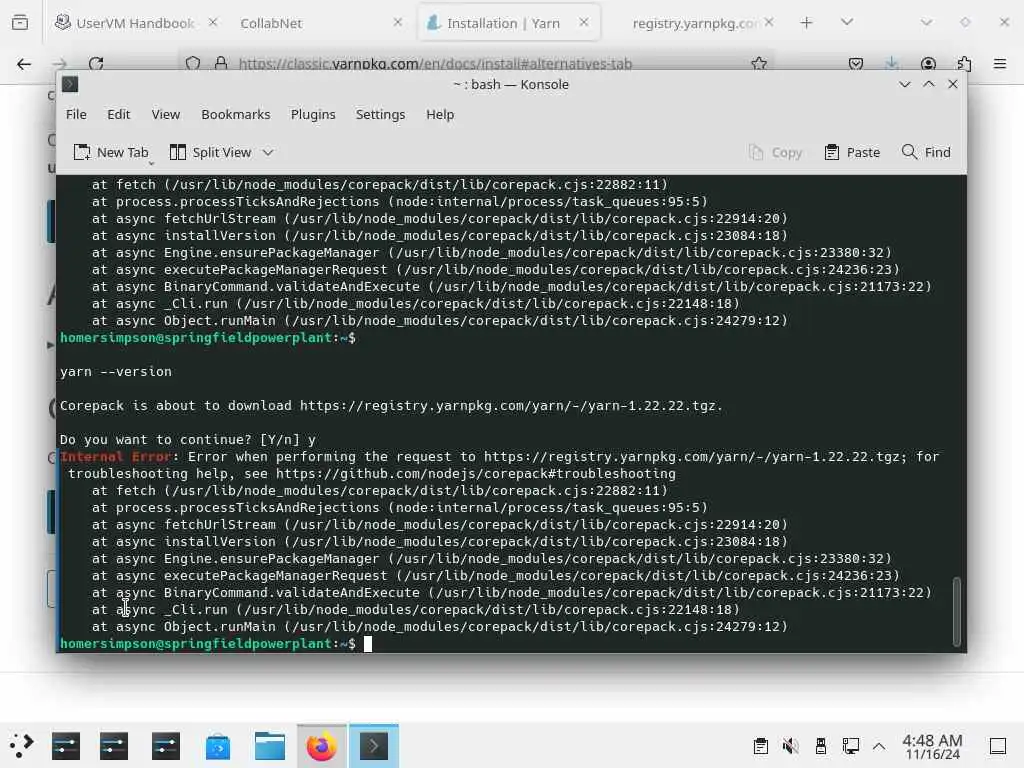Click the Firefox account icon
Viewport: 1024px width, 768px height.
click(928, 63)
